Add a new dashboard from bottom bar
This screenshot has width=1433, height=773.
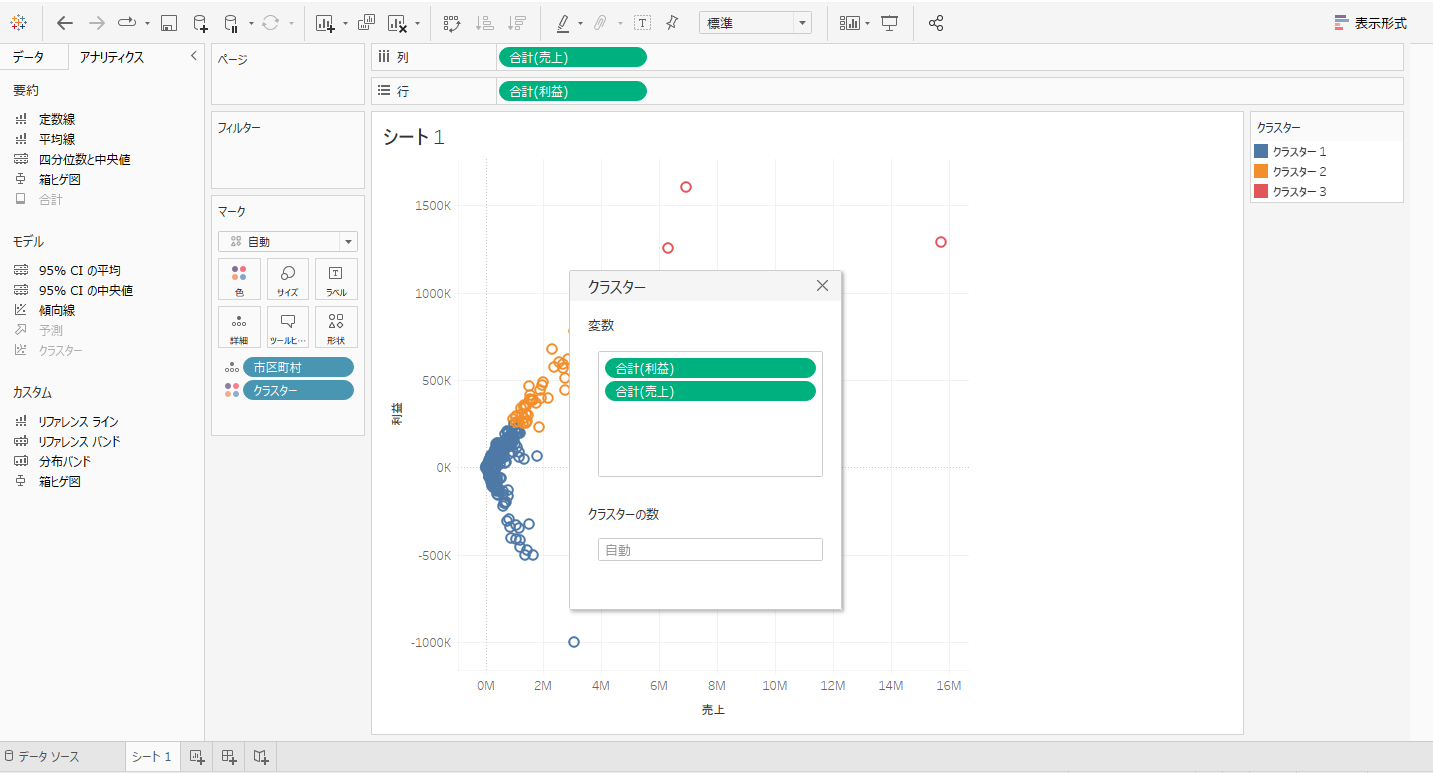[x=229, y=757]
